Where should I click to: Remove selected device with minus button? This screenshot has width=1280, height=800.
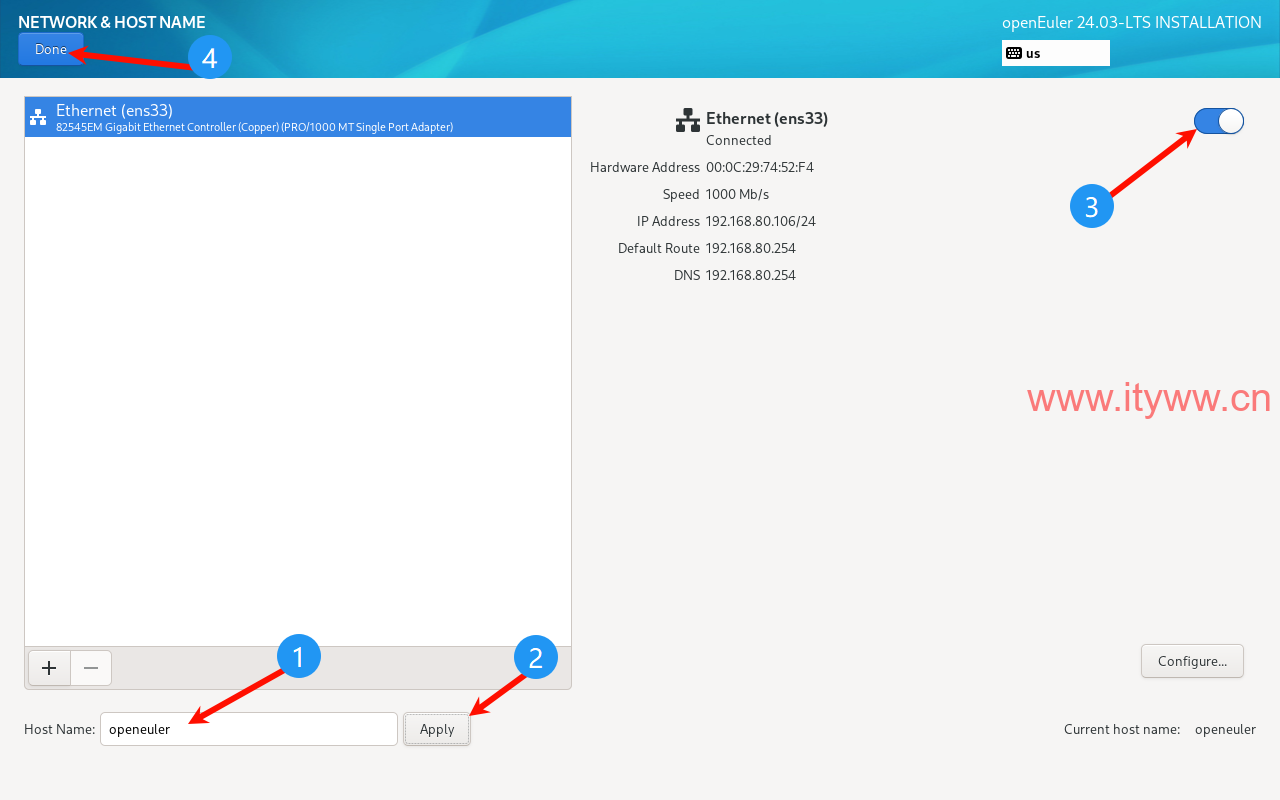91,668
